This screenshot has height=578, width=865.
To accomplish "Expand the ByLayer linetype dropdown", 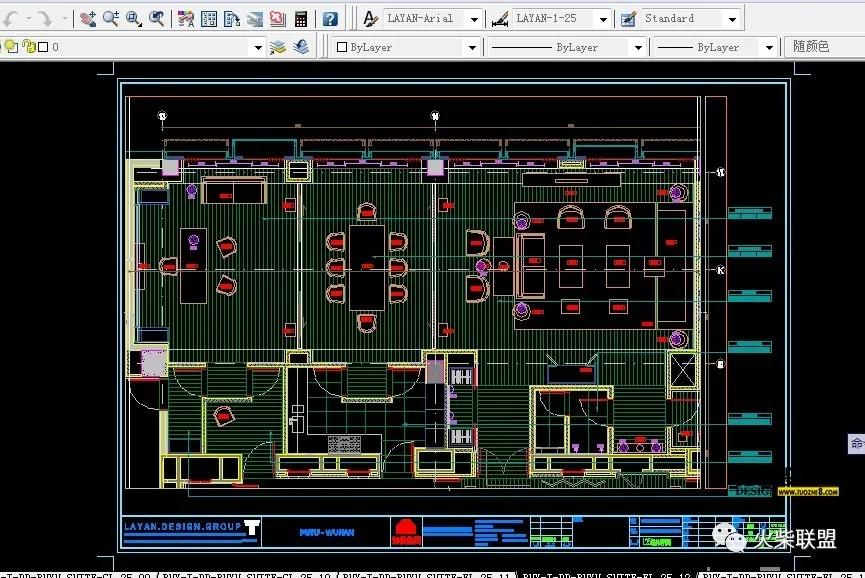I will click(636, 47).
